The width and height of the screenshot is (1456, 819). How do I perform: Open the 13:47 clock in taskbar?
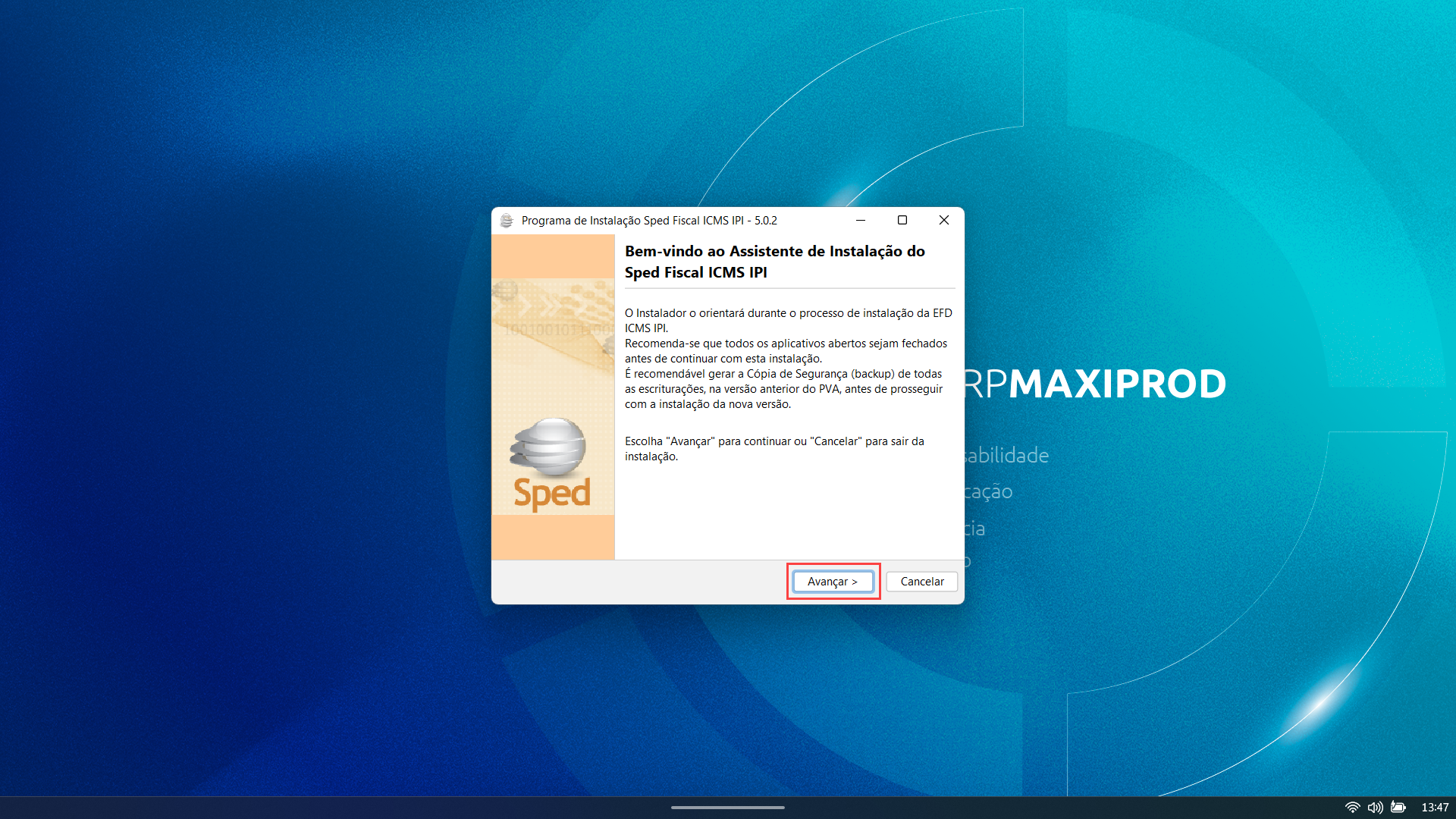click(1435, 807)
